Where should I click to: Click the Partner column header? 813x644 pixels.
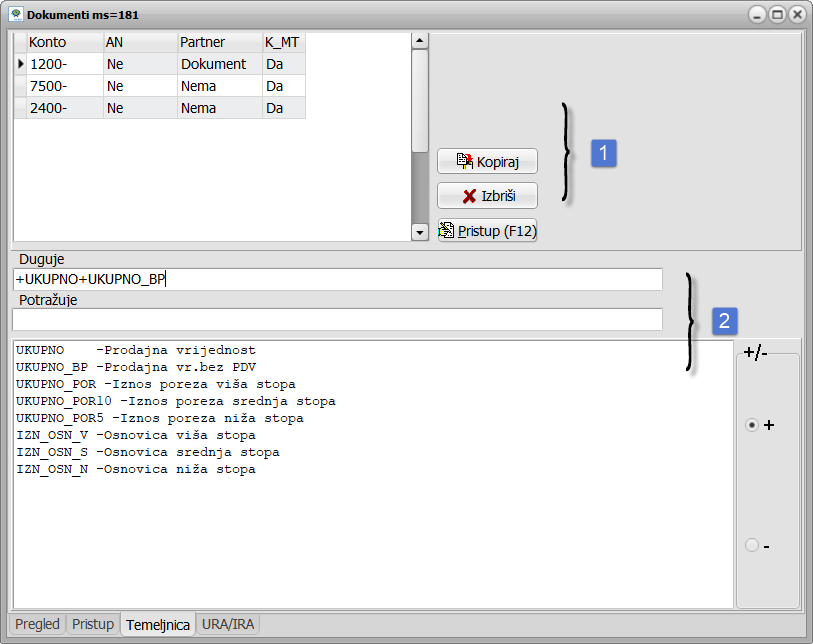[x=219, y=42]
